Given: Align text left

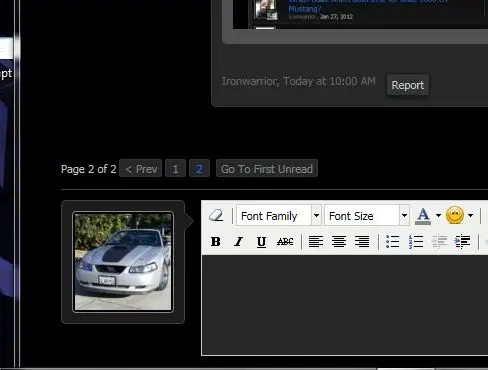Looking at the screenshot, I should point(316,241).
